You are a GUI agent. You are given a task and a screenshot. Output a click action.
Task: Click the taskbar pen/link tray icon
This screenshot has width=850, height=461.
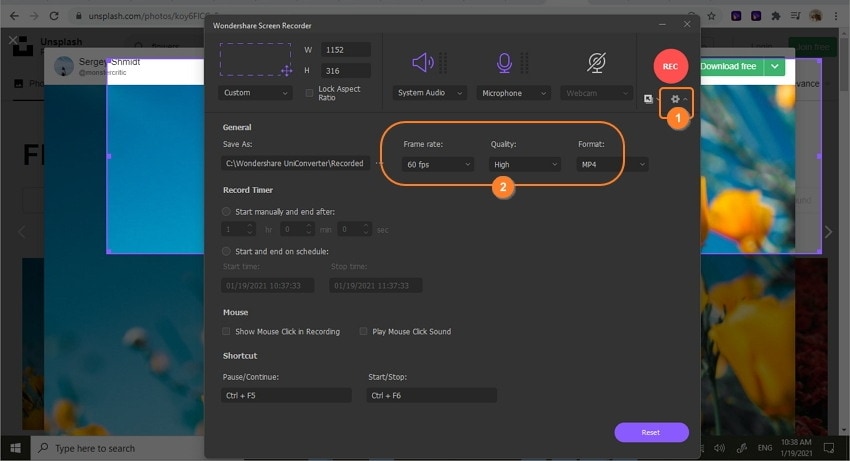(742, 448)
